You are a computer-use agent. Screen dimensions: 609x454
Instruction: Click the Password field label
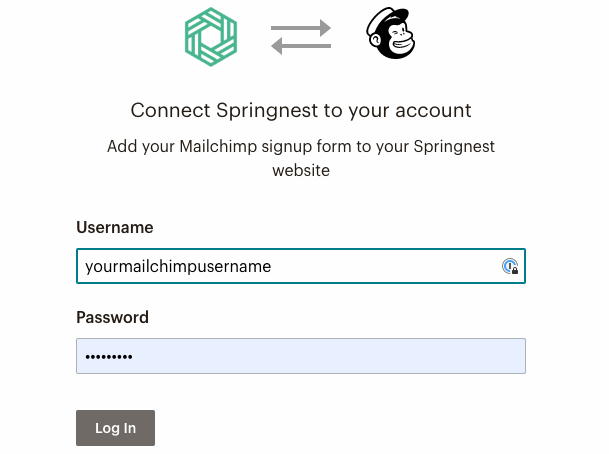tap(112, 317)
